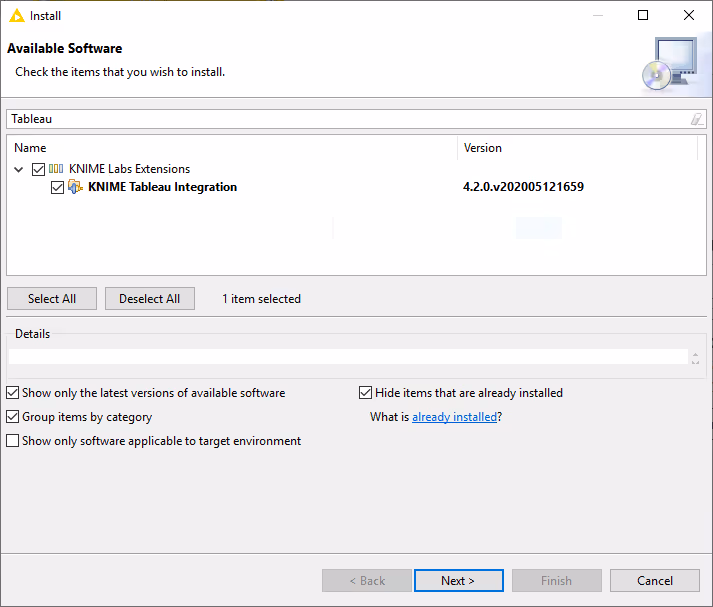
Task: Click the Name column header
Action: coord(230,148)
